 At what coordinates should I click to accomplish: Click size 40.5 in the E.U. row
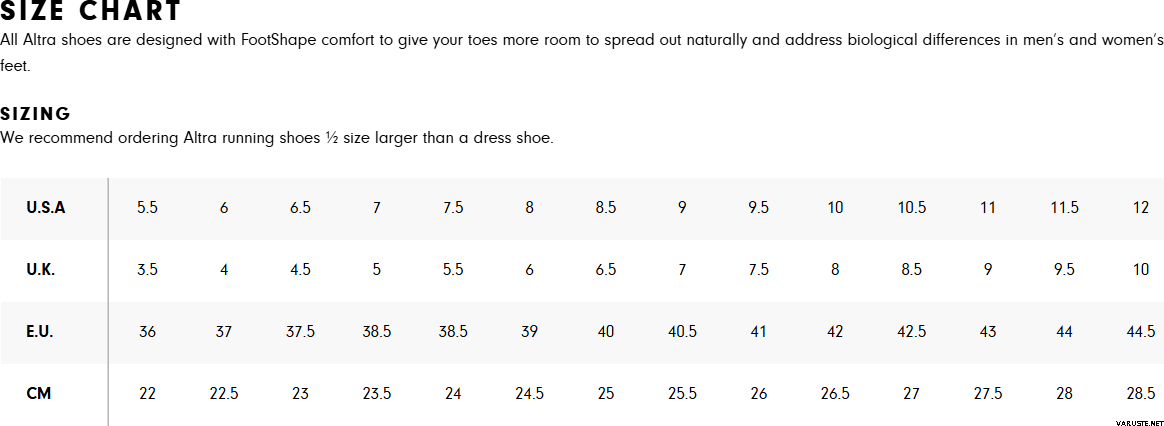[x=682, y=332]
